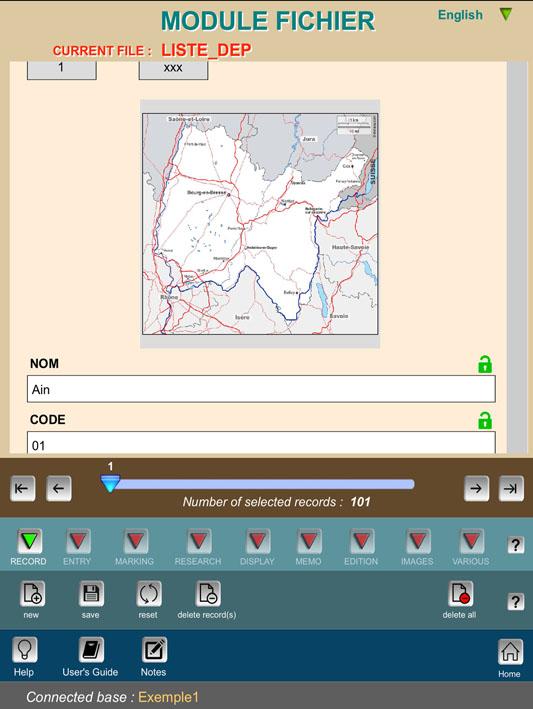The width and height of the screenshot is (533, 709).
Task: Expand the MARKING menu triangle
Action: click(136, 541)
